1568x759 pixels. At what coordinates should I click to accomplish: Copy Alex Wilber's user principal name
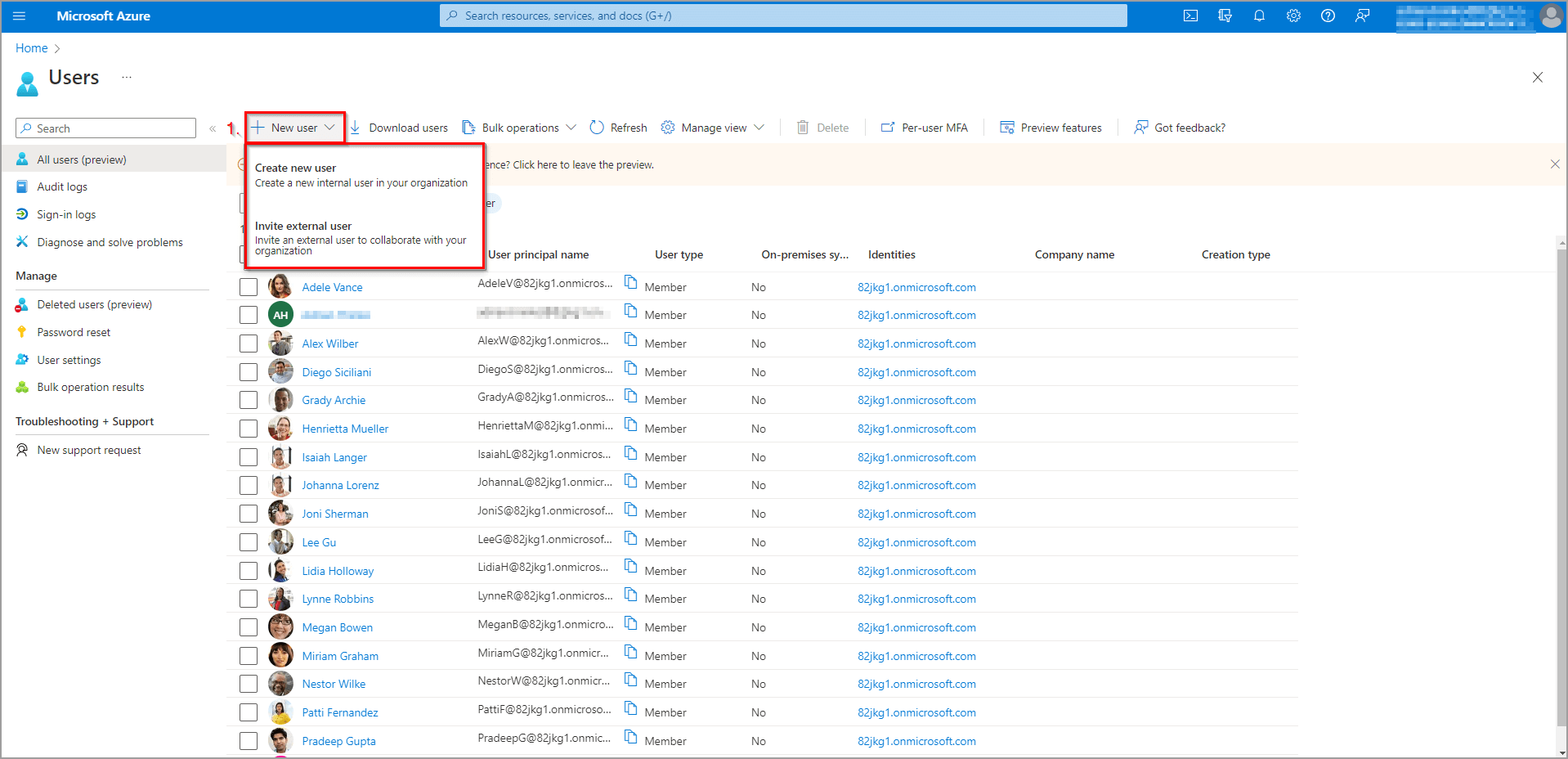(631, 339)
